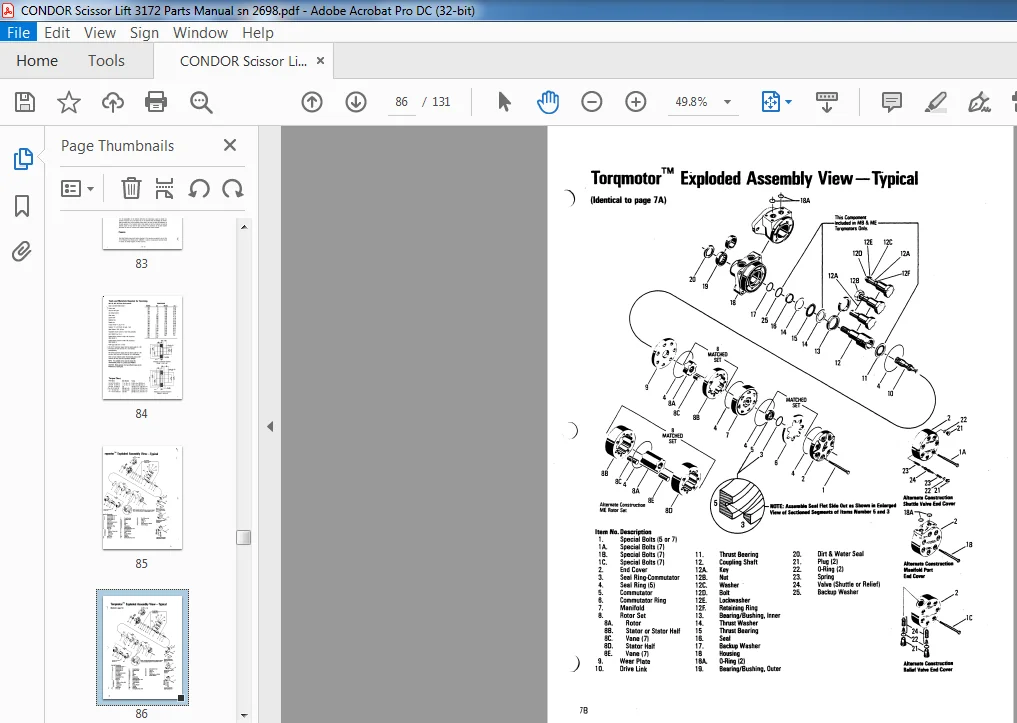The height and width of the screenshot is (723, 1017).
Task: Open the zoom level dropdown arrow
Action: tap(727, 102)
